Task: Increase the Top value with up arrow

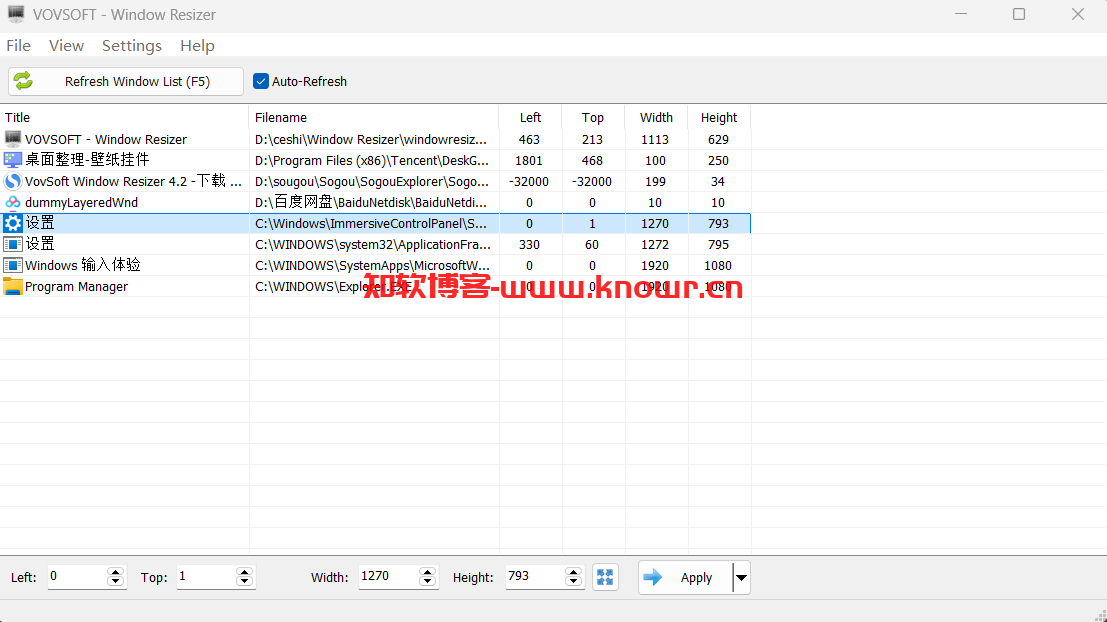Action: coord(244,571)
